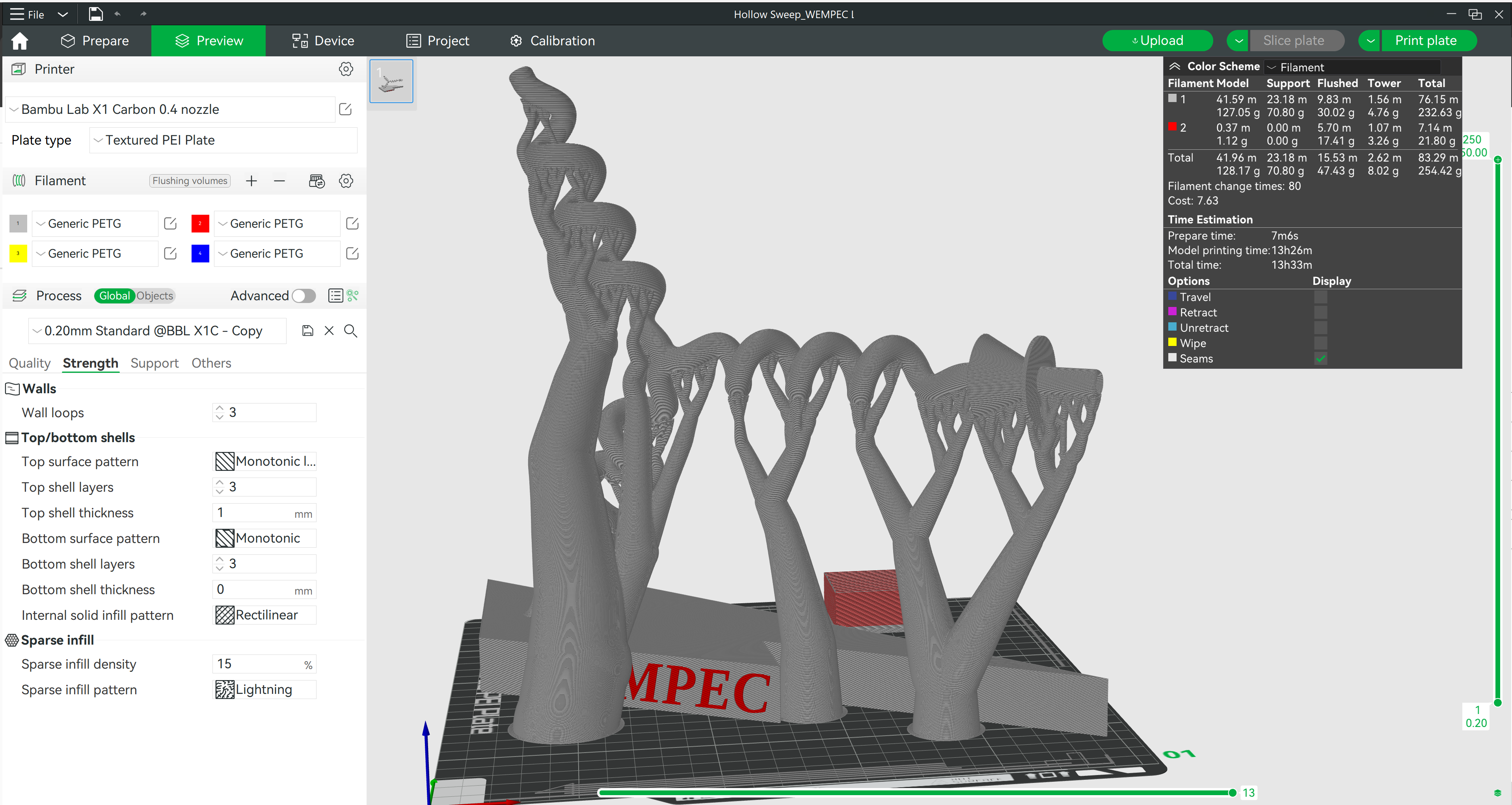This screenshot has width=1512, height=805.
Task: Click the Upload button
Action: click(x=1158, y=41)
